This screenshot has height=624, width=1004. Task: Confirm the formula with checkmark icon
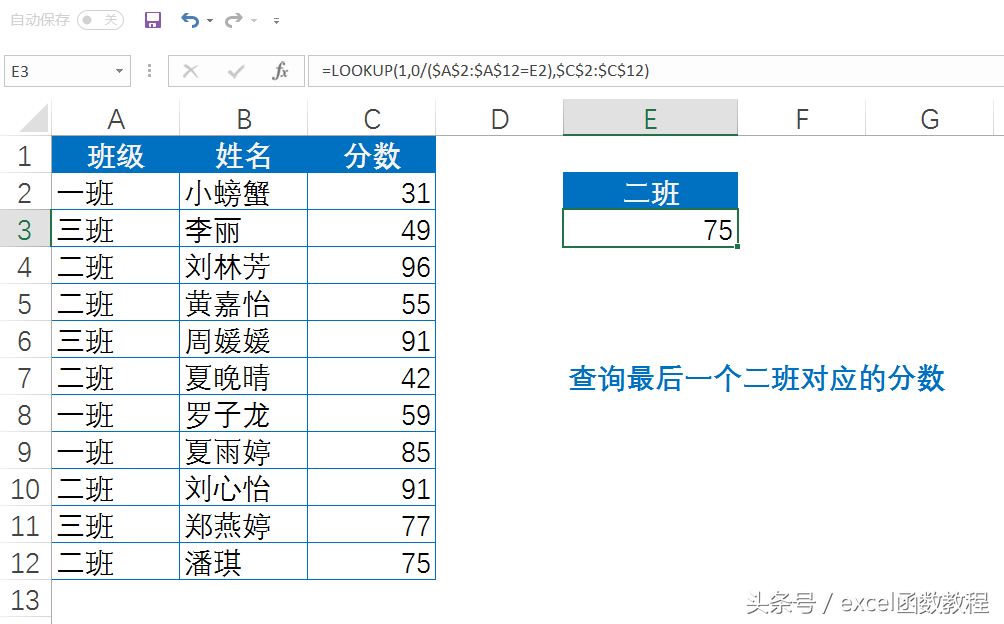pos(236,71)
